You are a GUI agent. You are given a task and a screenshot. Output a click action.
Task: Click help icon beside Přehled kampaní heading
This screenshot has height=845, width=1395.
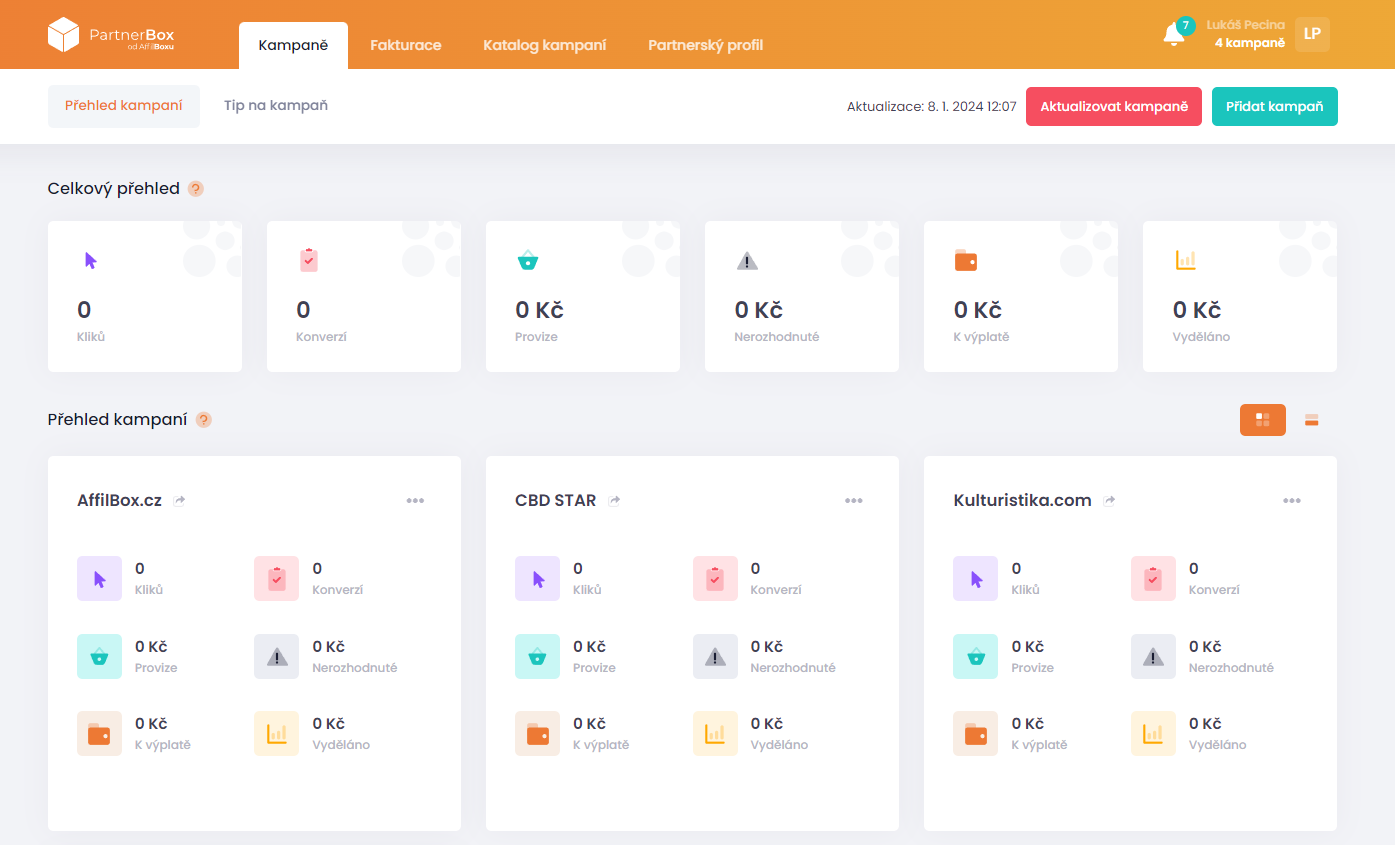204,420
